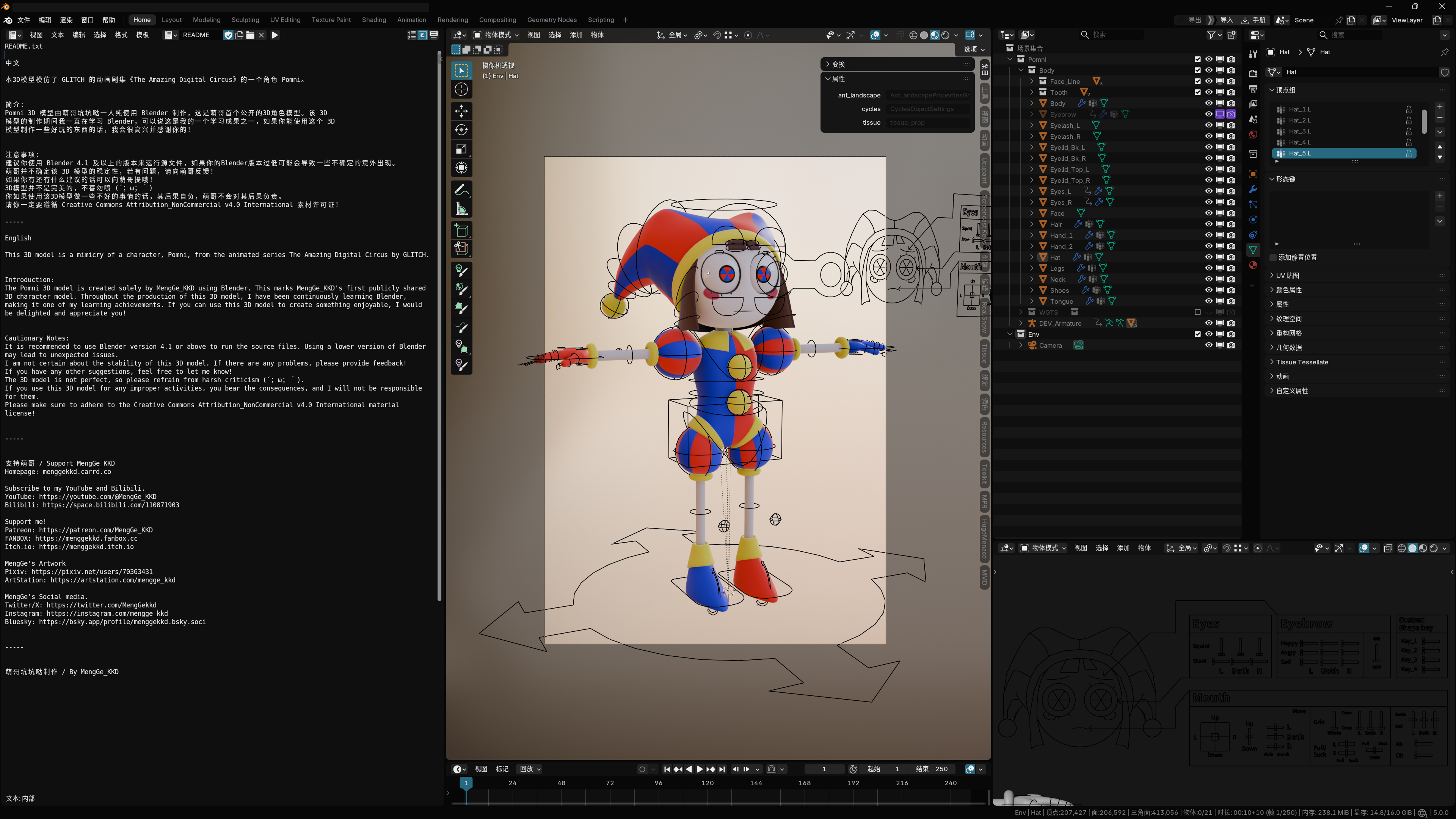Click the Add Cube tool icon

click(x=461, y=230)
